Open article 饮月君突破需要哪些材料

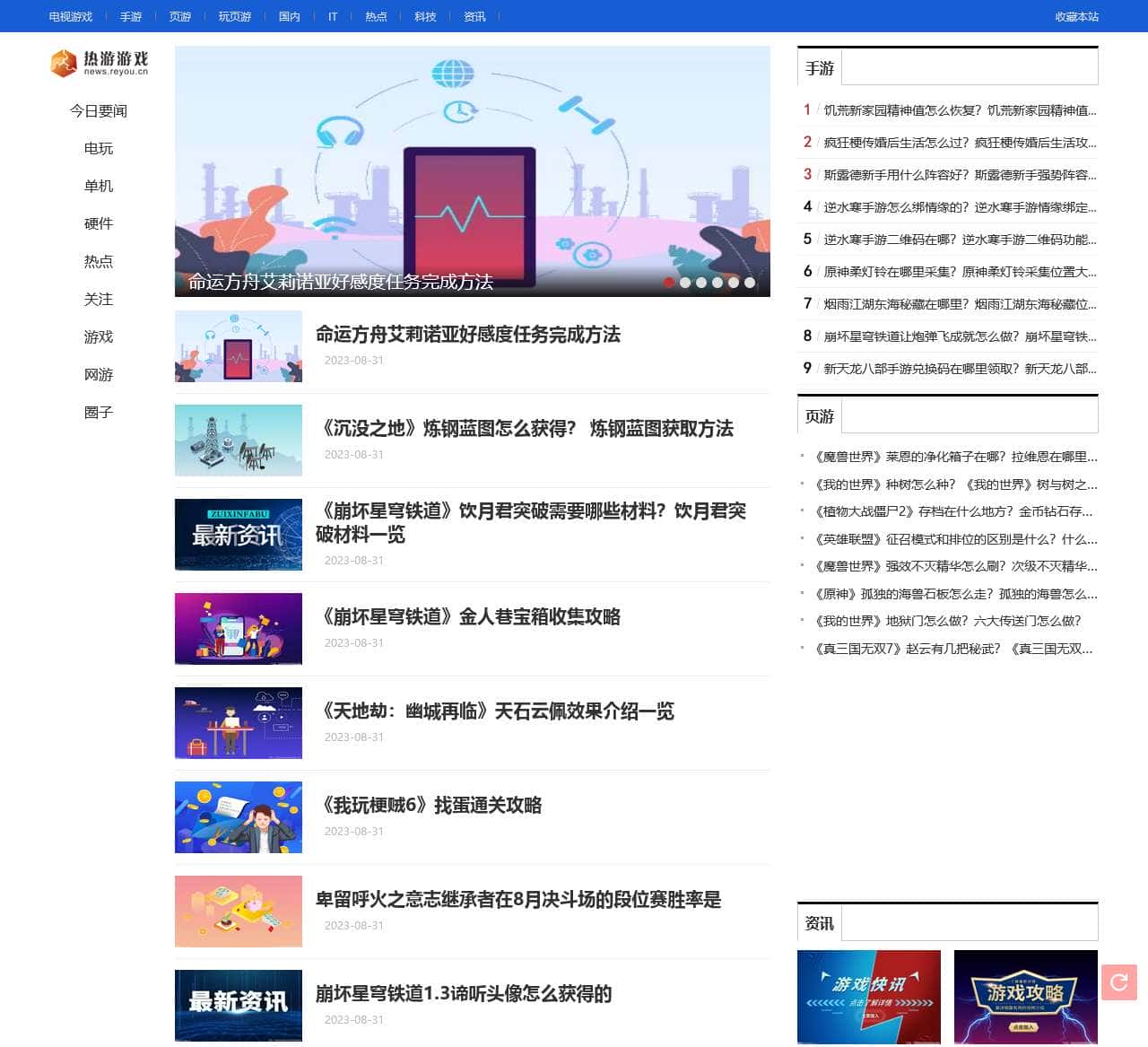click(x=531, y=523)
